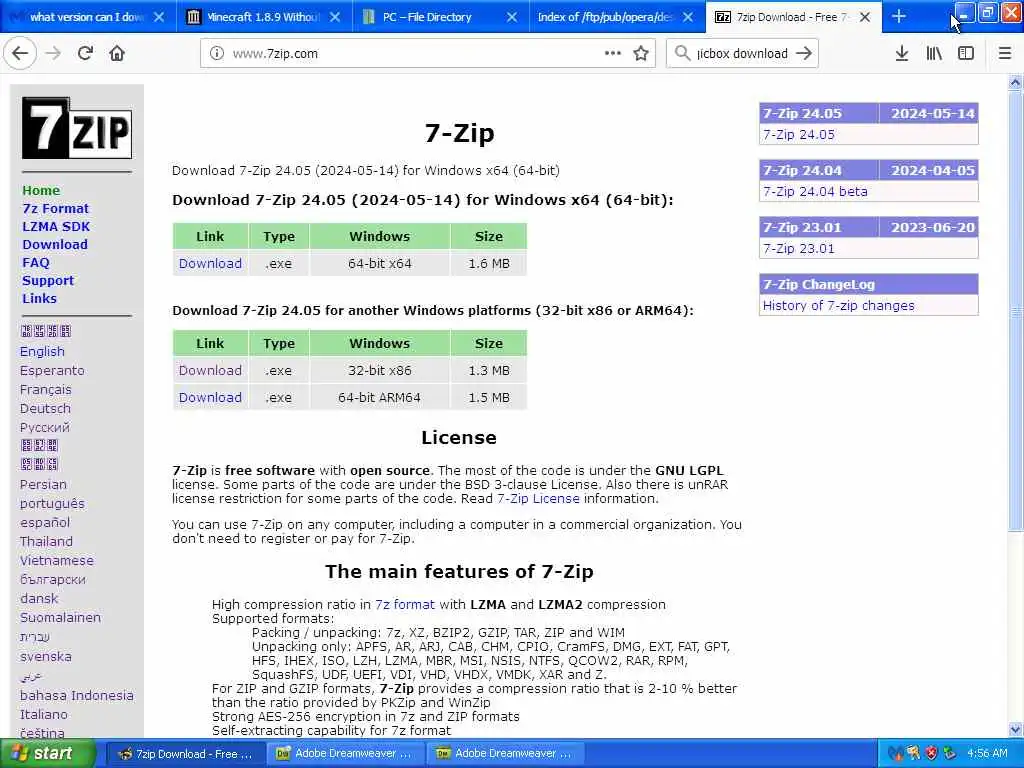
Task: Switch language to Français
Action: (x=46, y=389)
